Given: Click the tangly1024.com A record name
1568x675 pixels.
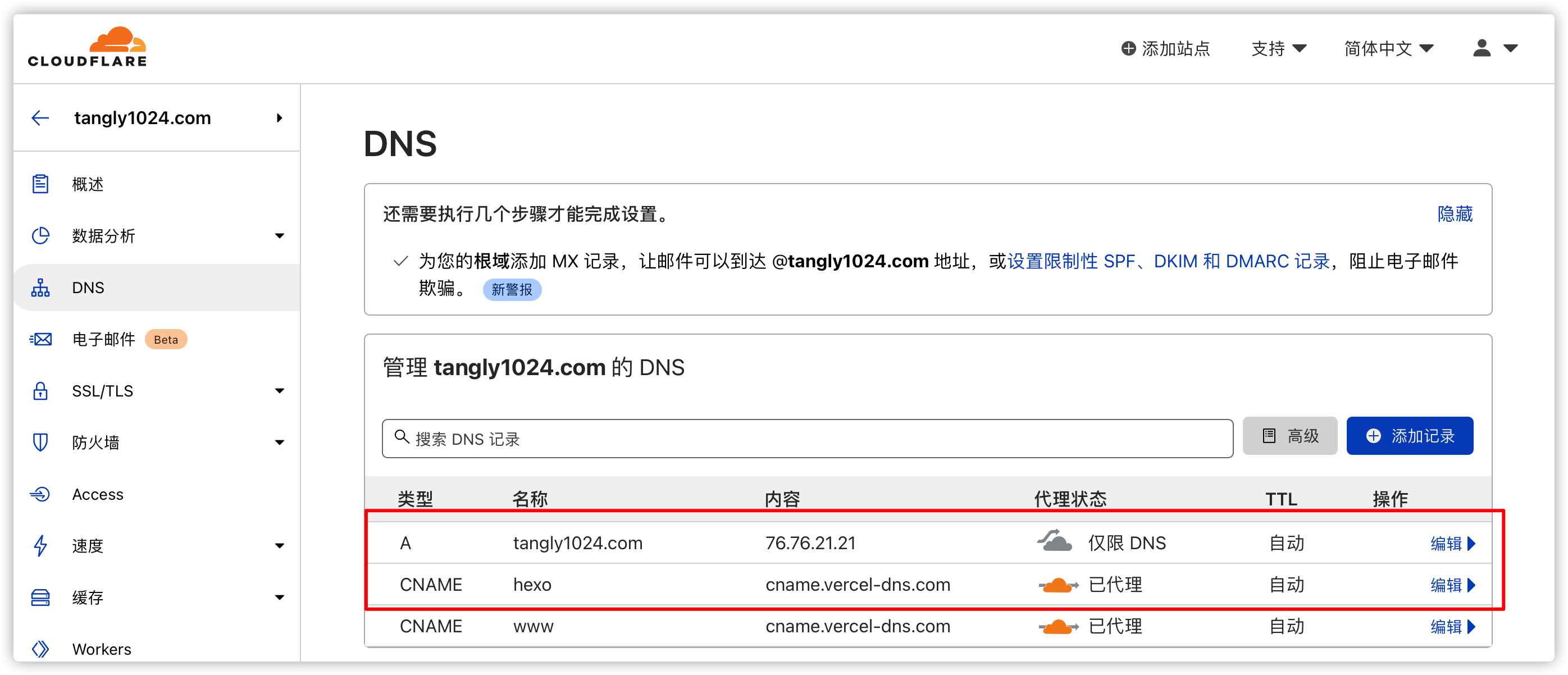Looking at the screenshot, I should tap(578, 543).
